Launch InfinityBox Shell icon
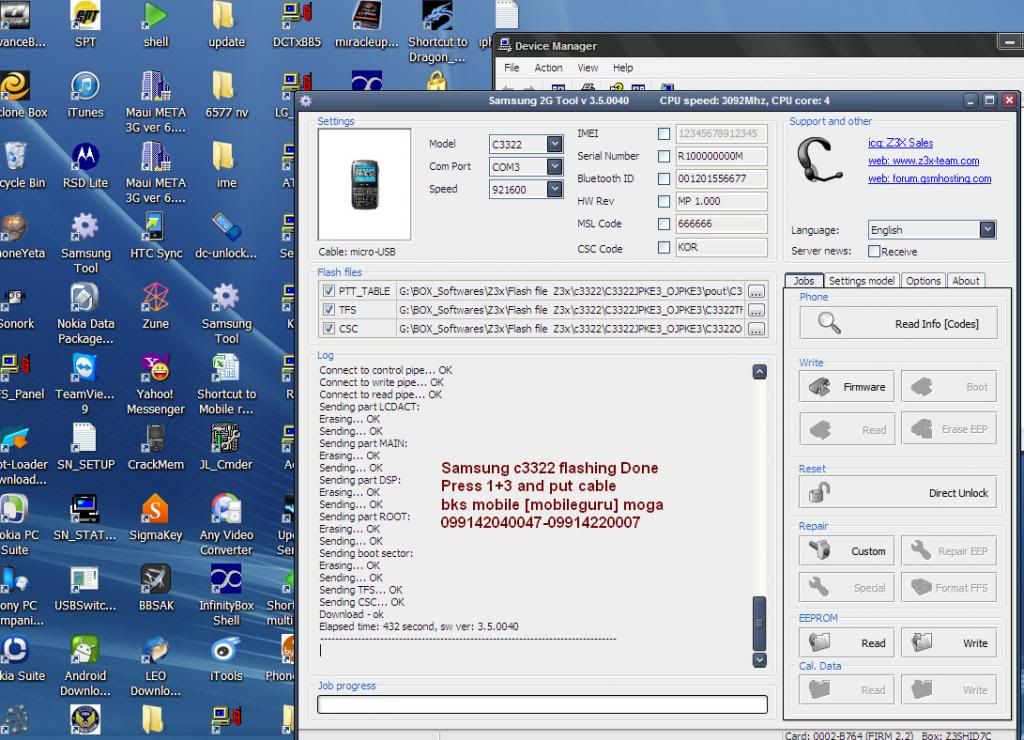Viewport: 1024px width, 740px height. 226,596
